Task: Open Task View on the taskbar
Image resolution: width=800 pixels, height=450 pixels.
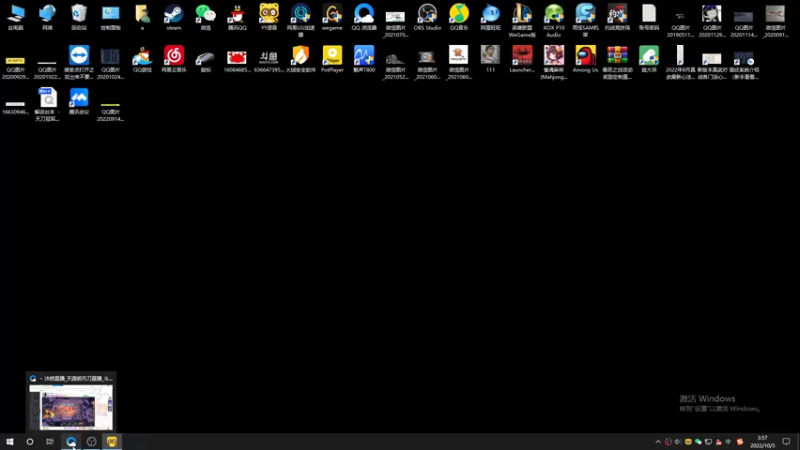Action: pos(49,441)
